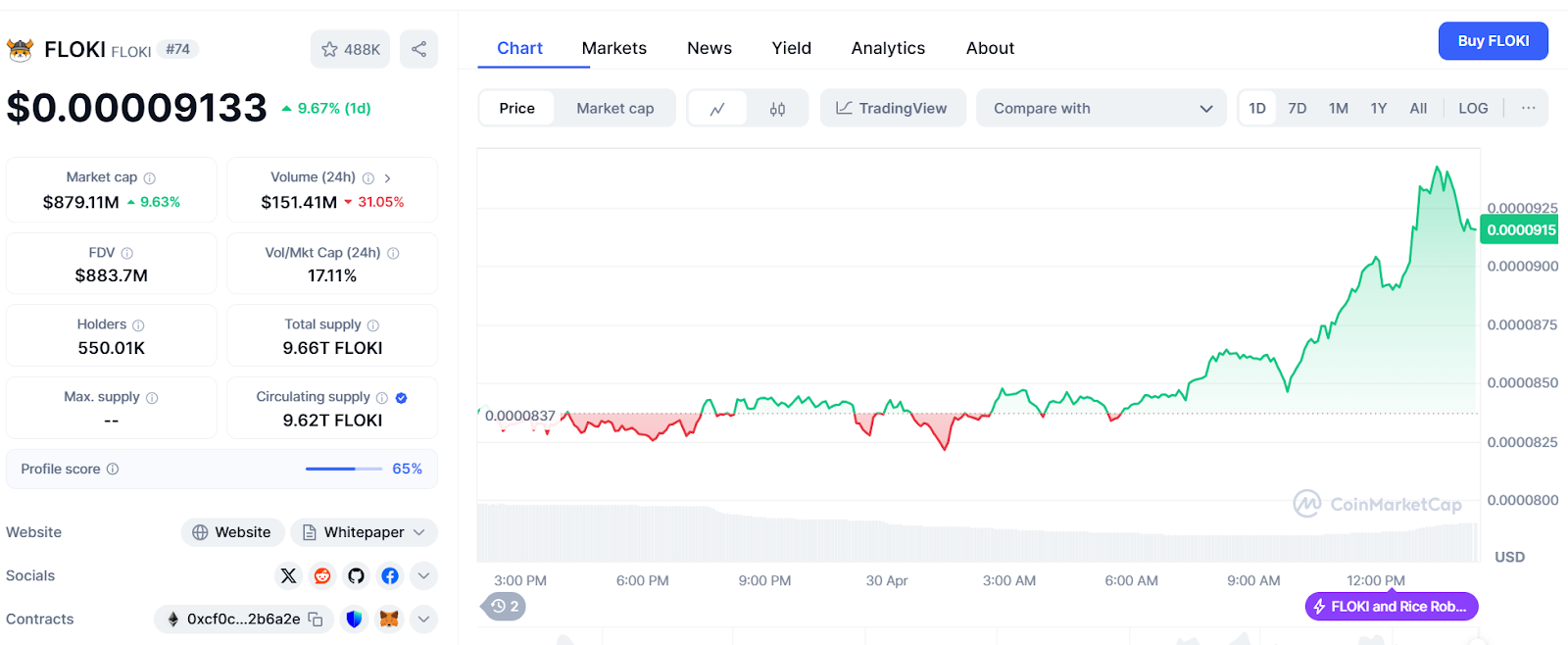Copy the contract address icon
Image resolution: width=1568 pixels, height=645 pixels.
click(316, 620)
